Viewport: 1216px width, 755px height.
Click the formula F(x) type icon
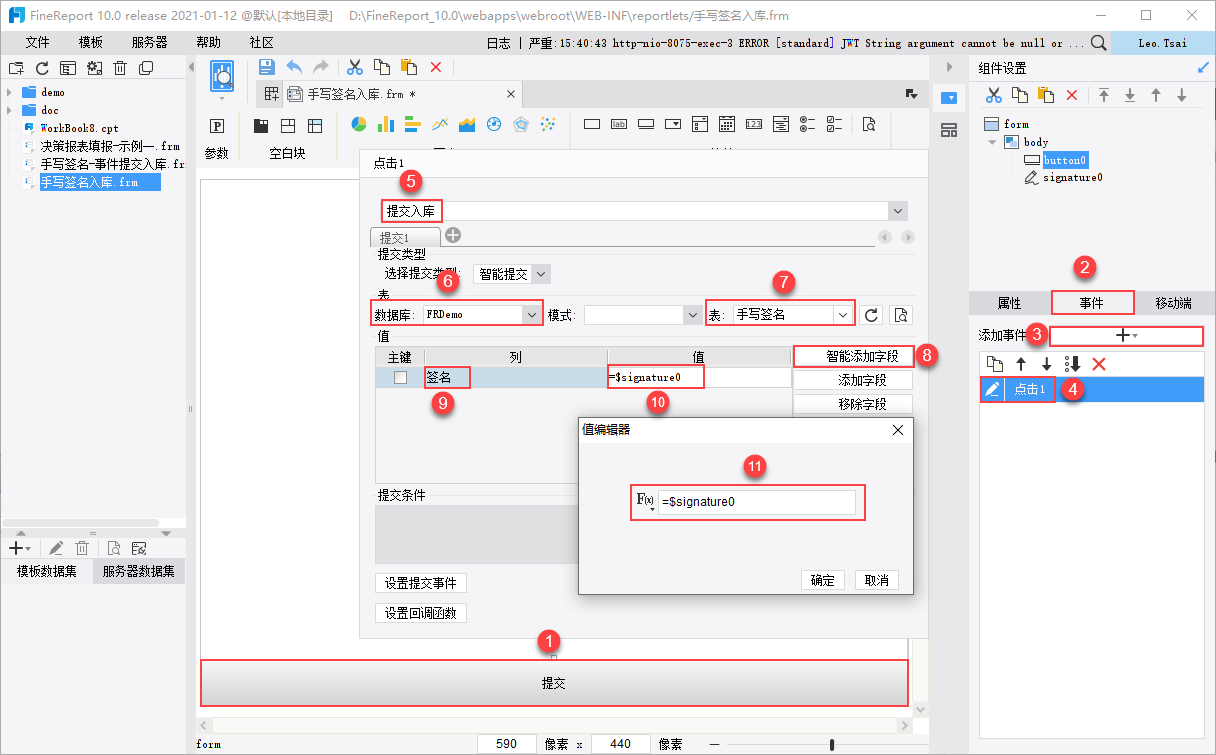(645, 501)
